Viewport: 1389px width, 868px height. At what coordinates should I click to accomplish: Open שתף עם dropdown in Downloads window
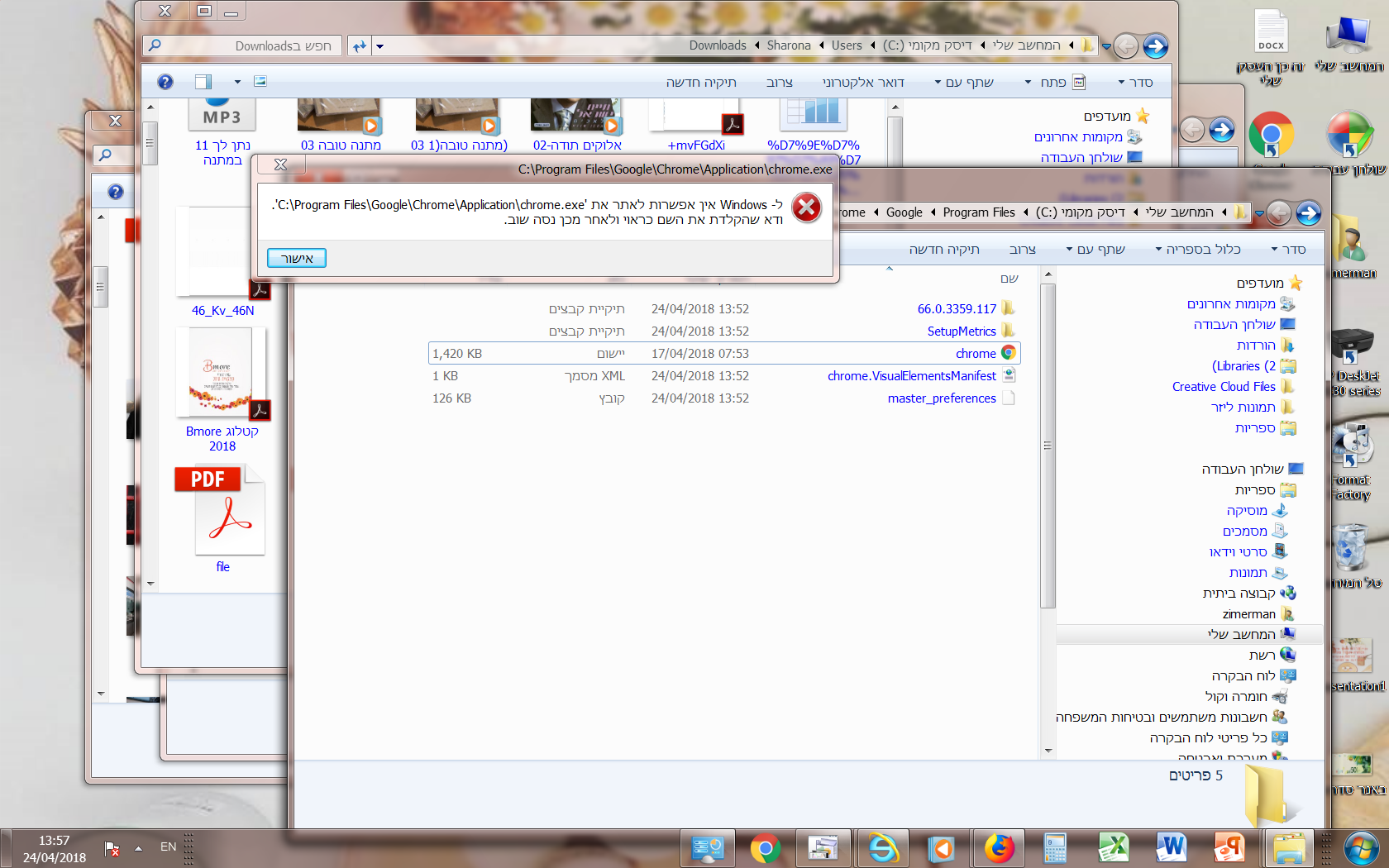pos(964,82)
